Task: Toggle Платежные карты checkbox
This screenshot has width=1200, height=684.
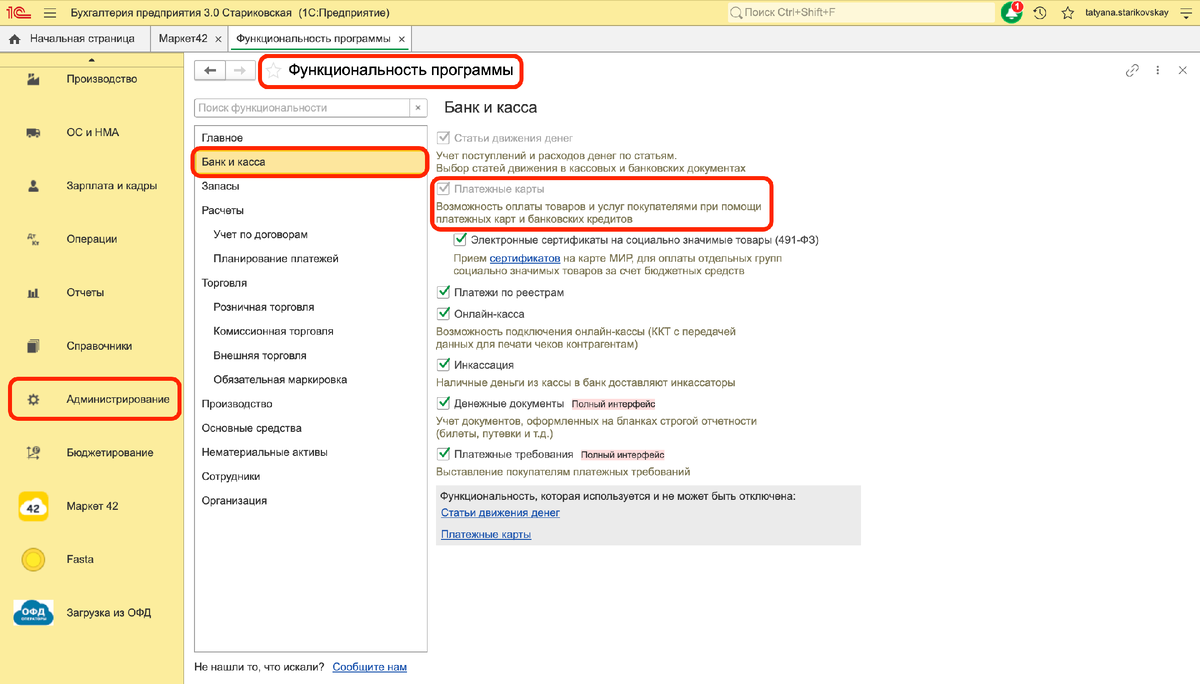Action: (444, 189)
